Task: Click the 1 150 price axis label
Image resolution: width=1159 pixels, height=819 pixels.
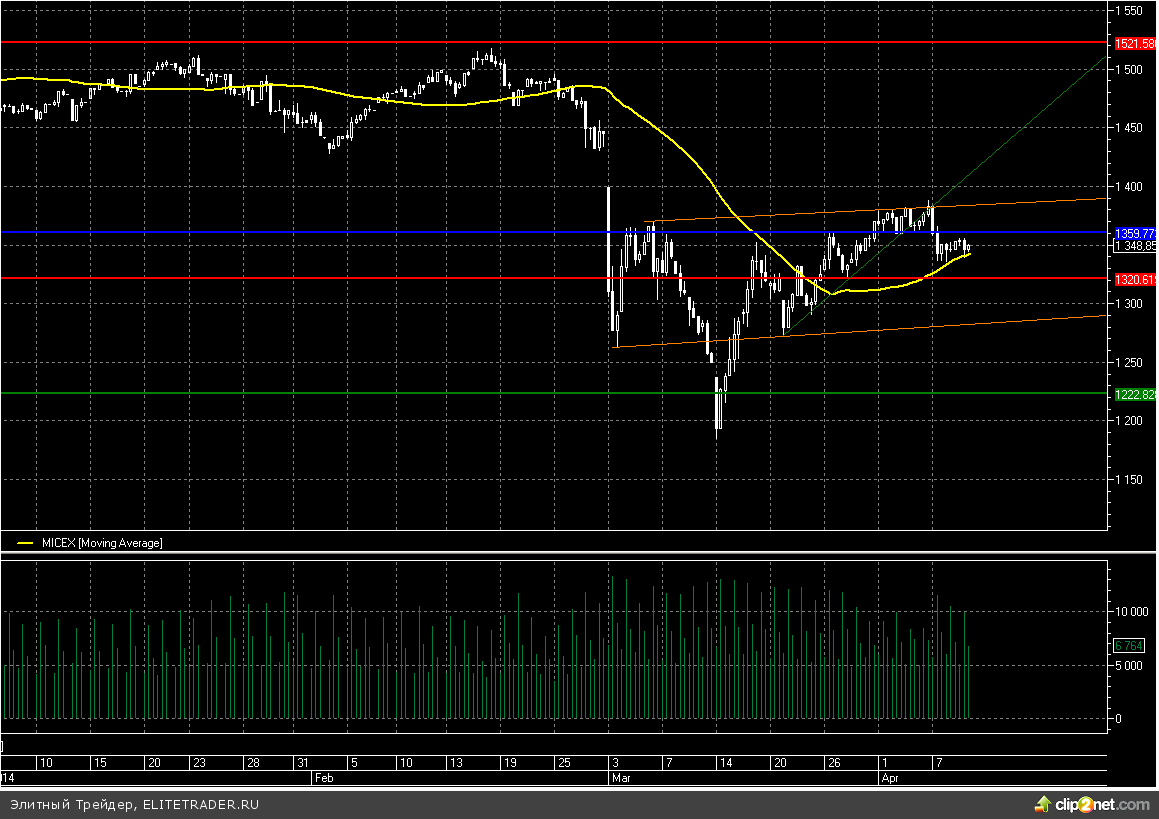Action: (1129, 480)
